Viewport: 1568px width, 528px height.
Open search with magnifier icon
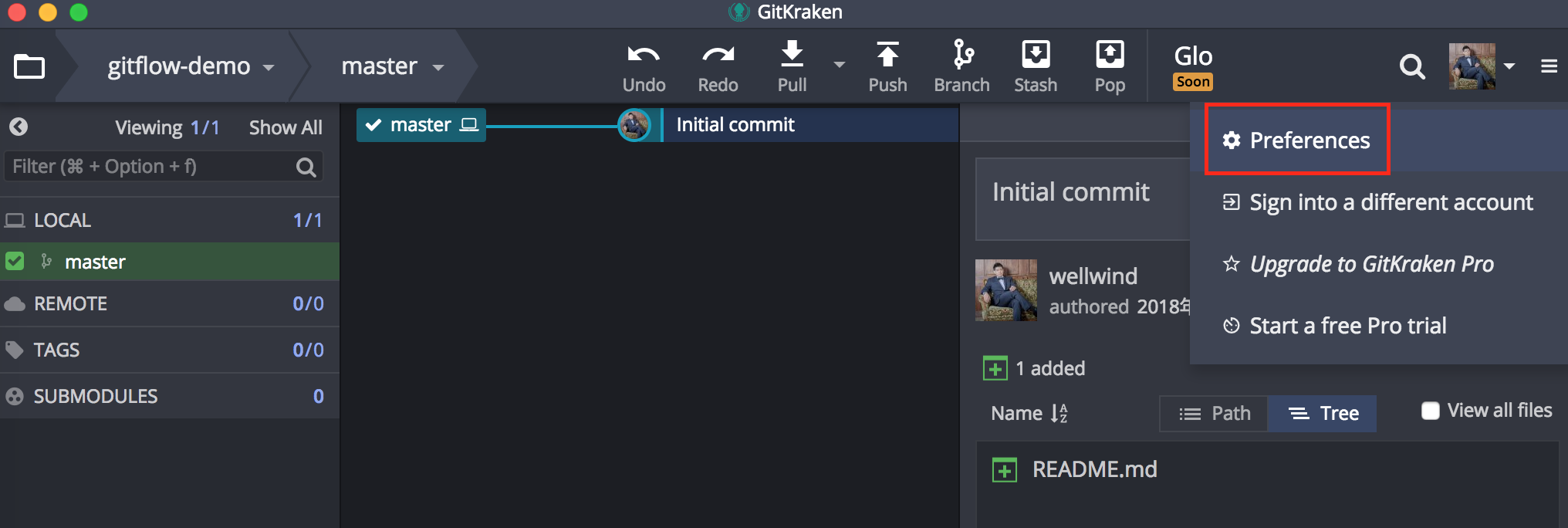1412,66
